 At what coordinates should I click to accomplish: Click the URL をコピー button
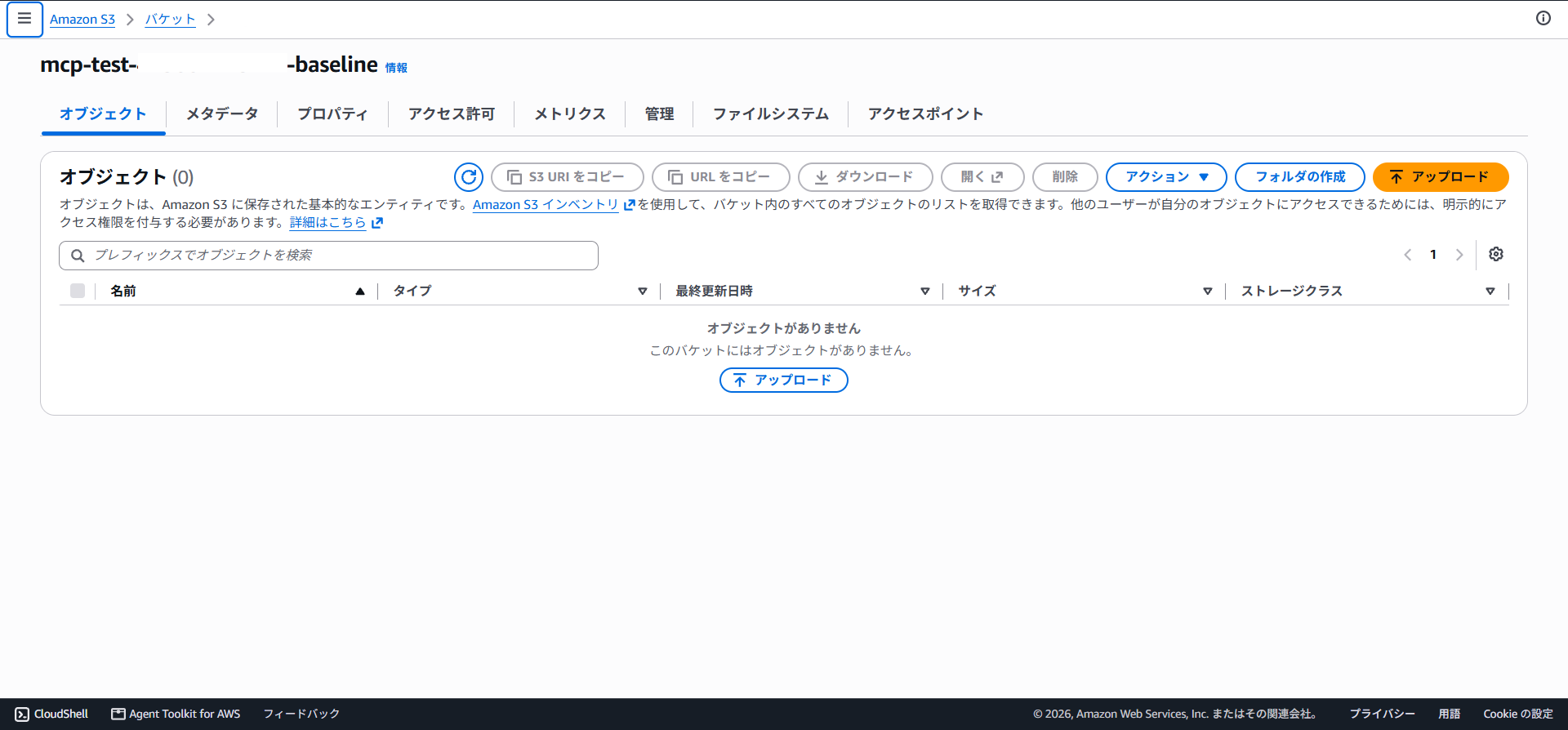pos(721,176)
